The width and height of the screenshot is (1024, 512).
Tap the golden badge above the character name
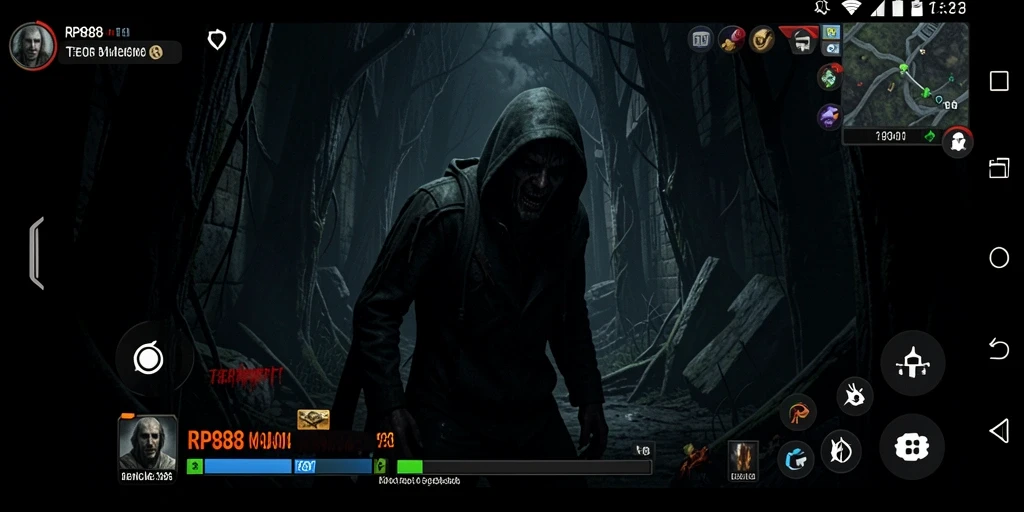click(313, 419)
